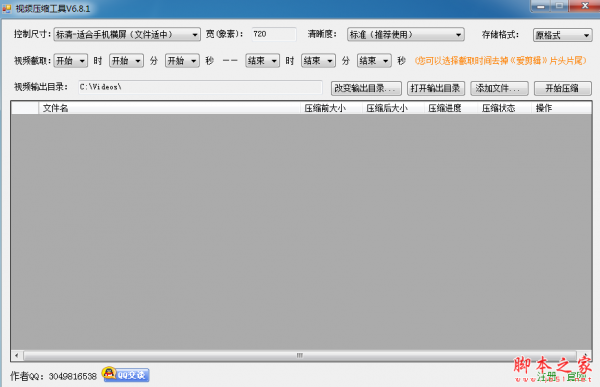Click the 添加文件 button
Screen dimensions: 600x387
499,88
